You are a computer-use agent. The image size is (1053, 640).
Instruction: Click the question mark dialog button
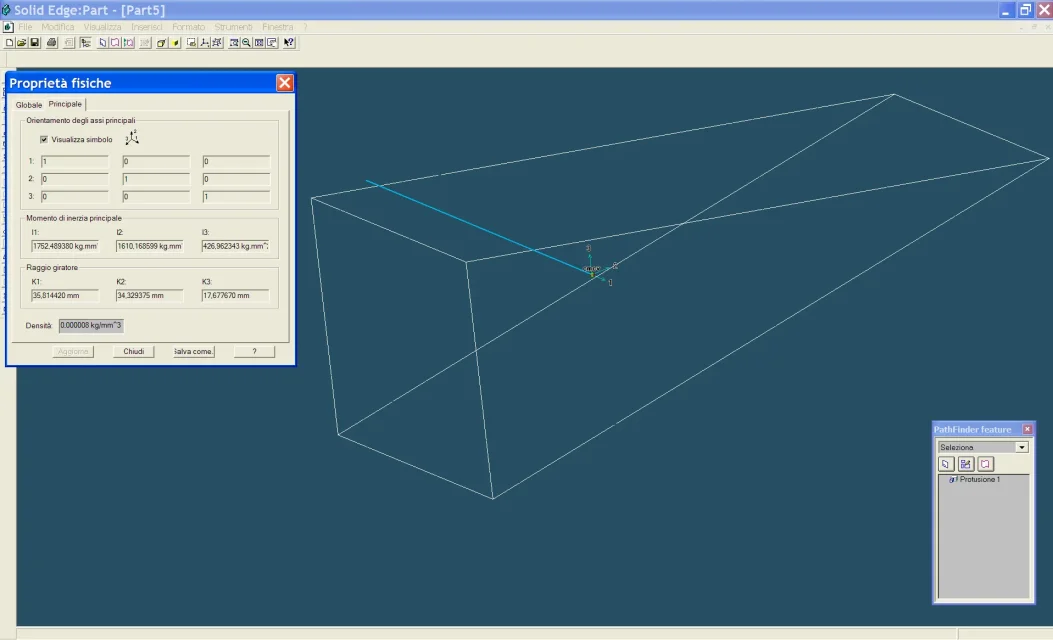[x=254, y=351]
